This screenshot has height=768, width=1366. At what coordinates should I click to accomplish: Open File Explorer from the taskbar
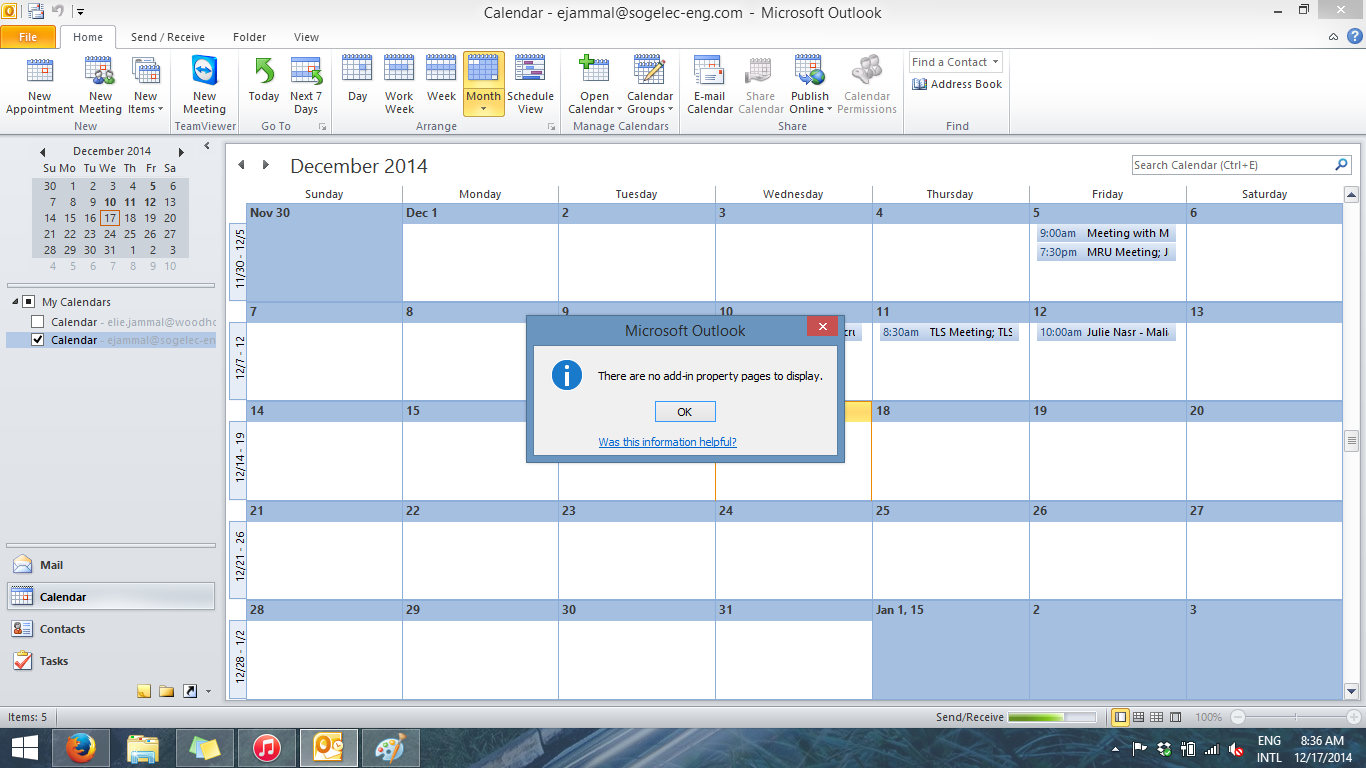(x=143, y=748)
